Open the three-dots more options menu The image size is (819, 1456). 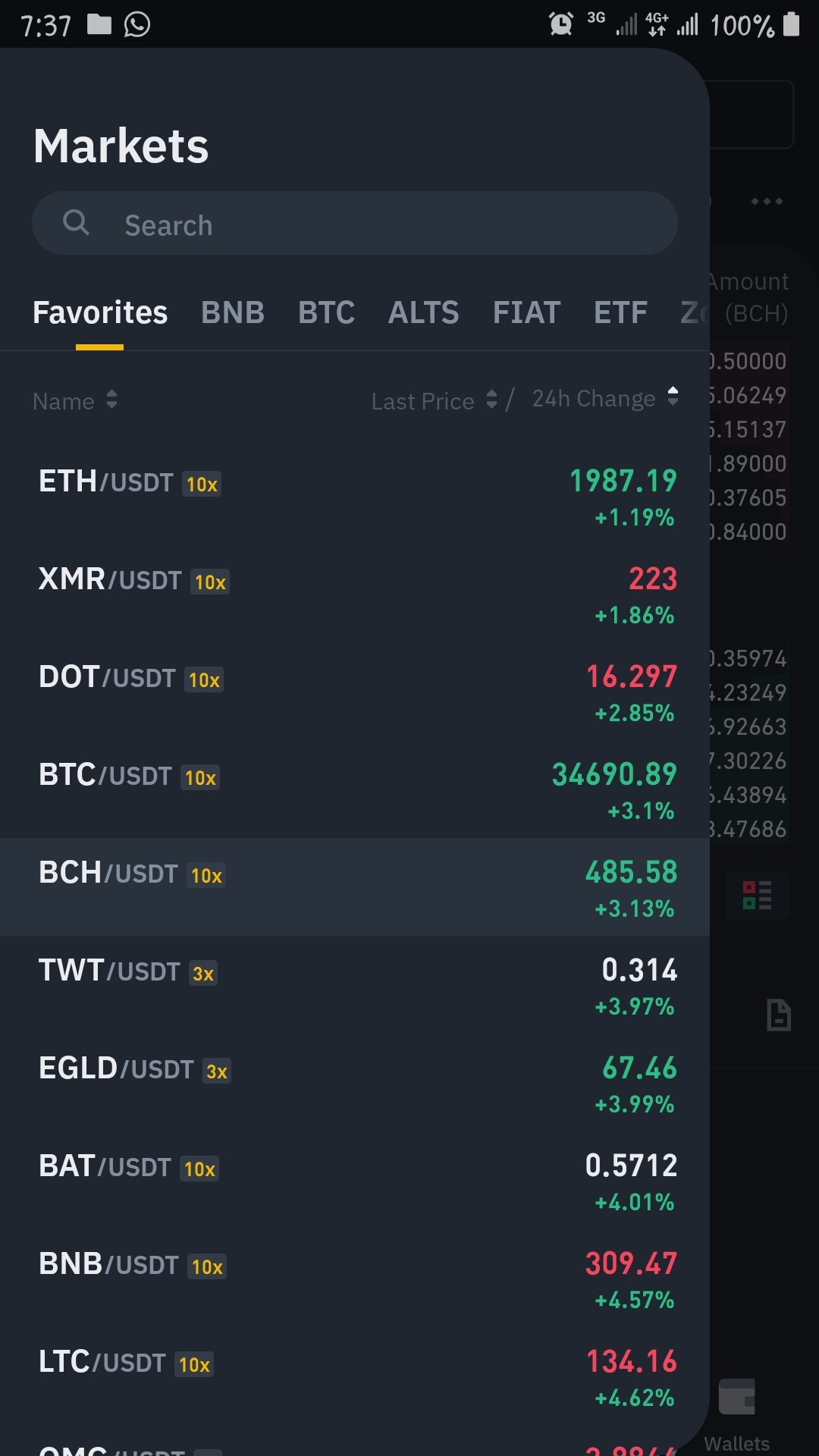point(767,201)
